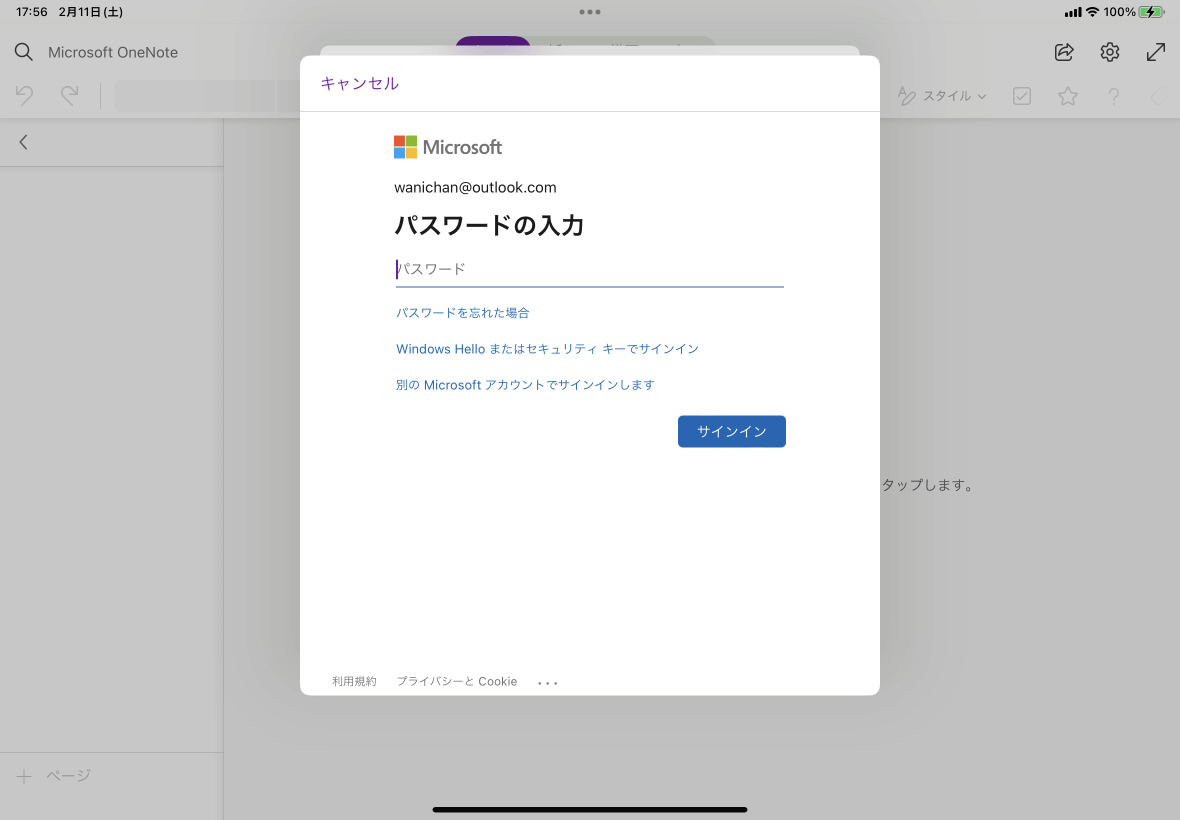The width and height of the screenshot is (1180, 820).
Task: Open Windows Hello またはセキュリティ キーでサインイン link
Action: [547, 349]
